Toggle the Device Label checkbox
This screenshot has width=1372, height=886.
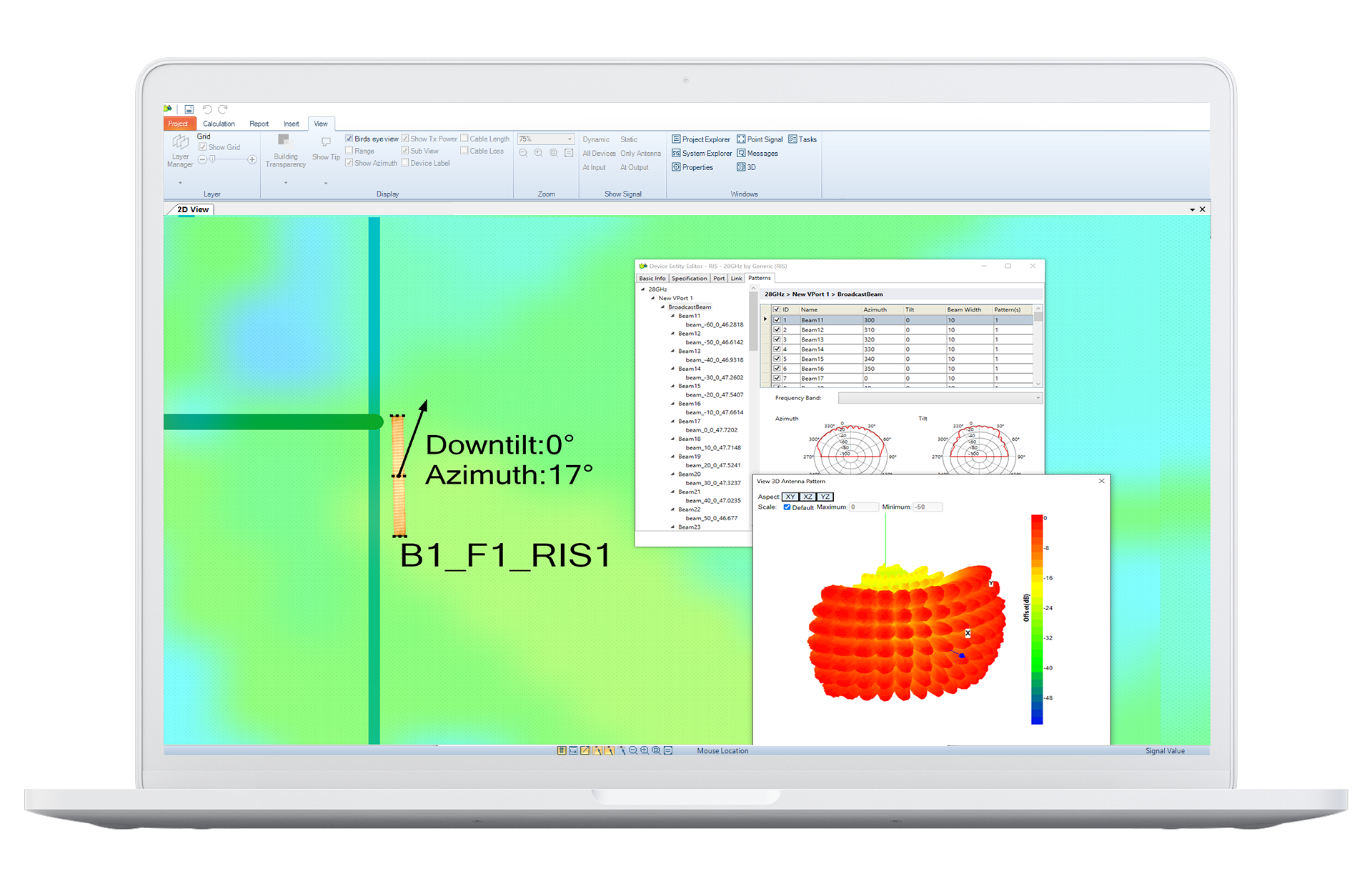pyautogui.click(x=405, y=163)
